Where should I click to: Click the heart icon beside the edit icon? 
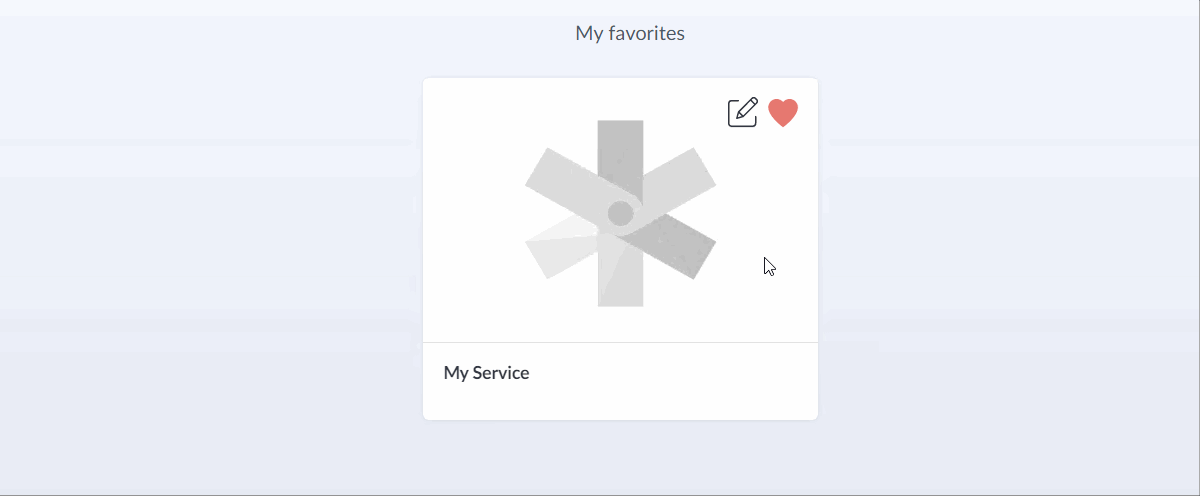pyautogui.click(x=783, y=113)
